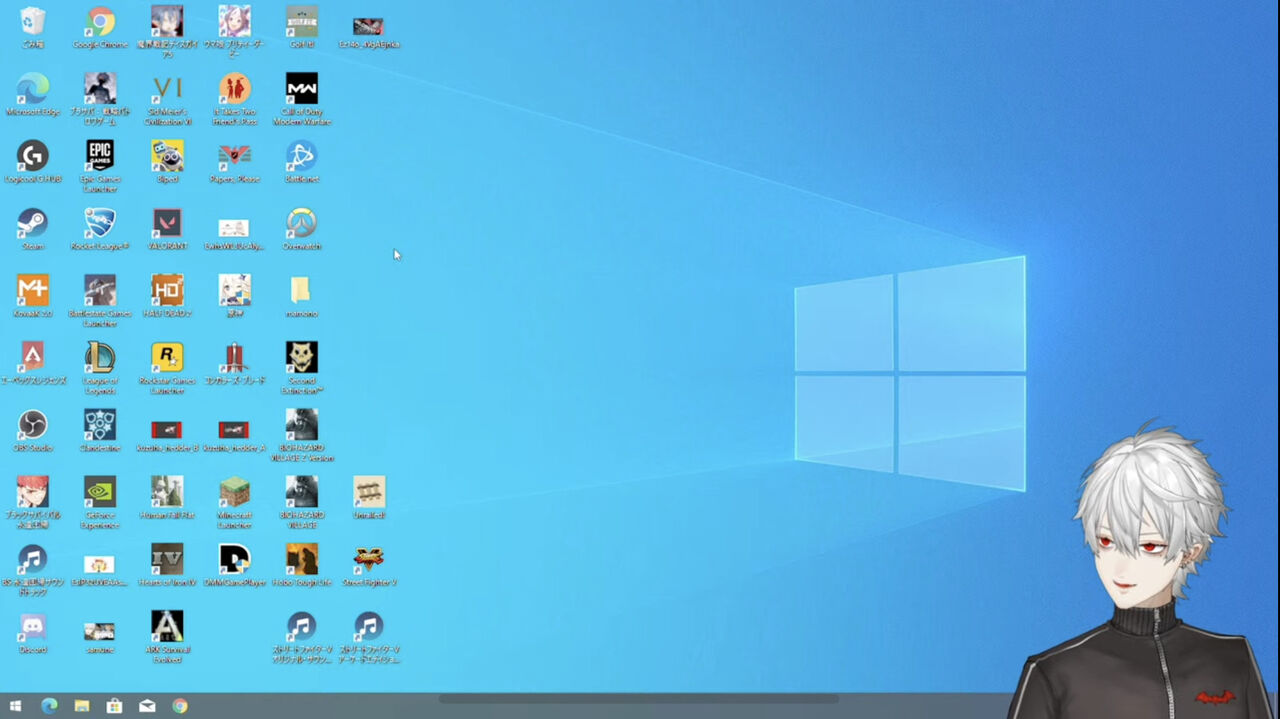Select the It Takes Two Friend's Pass icon
Viewport: 1280px width, 719px height.
234,89
